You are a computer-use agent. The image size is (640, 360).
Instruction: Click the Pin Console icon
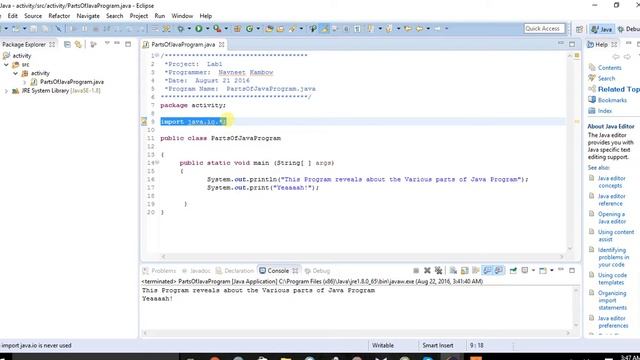(x=513, y=270)
